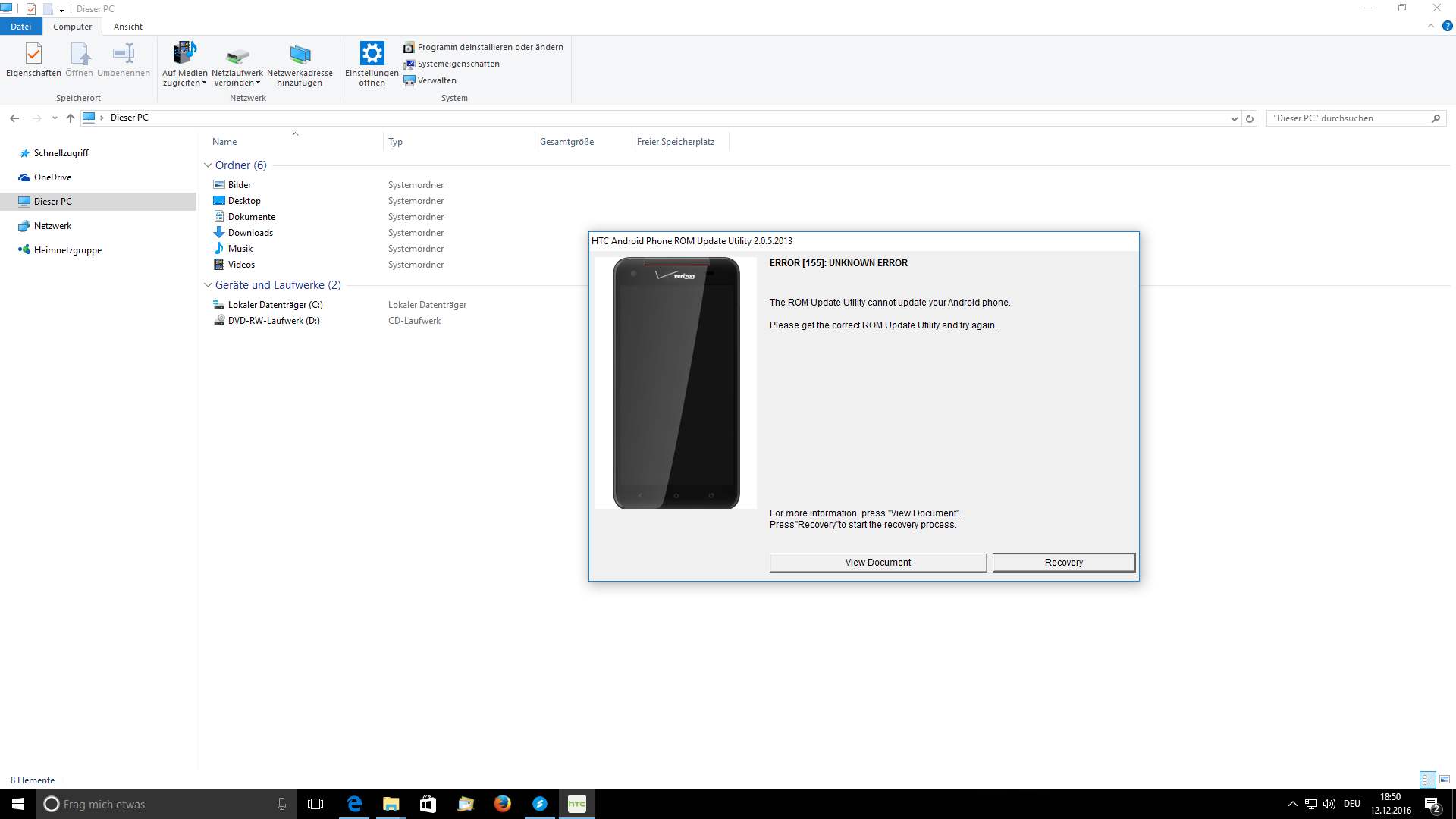Image resolution: width=1456 pixels, height=819 pixels.
Task: Click Netzwerkadresse hinzufügen icon
Action: (x=300, y=55)
